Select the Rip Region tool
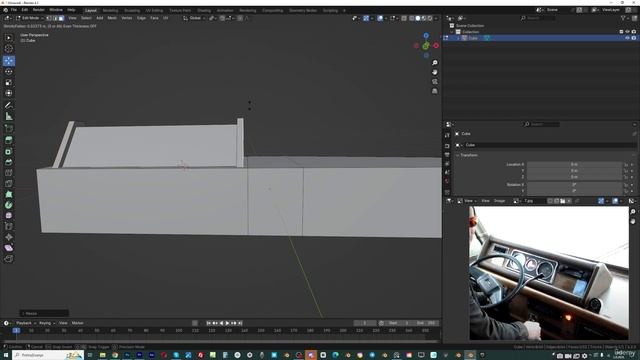The width and height of the screenshot is (640, 360). coord(9,259)
